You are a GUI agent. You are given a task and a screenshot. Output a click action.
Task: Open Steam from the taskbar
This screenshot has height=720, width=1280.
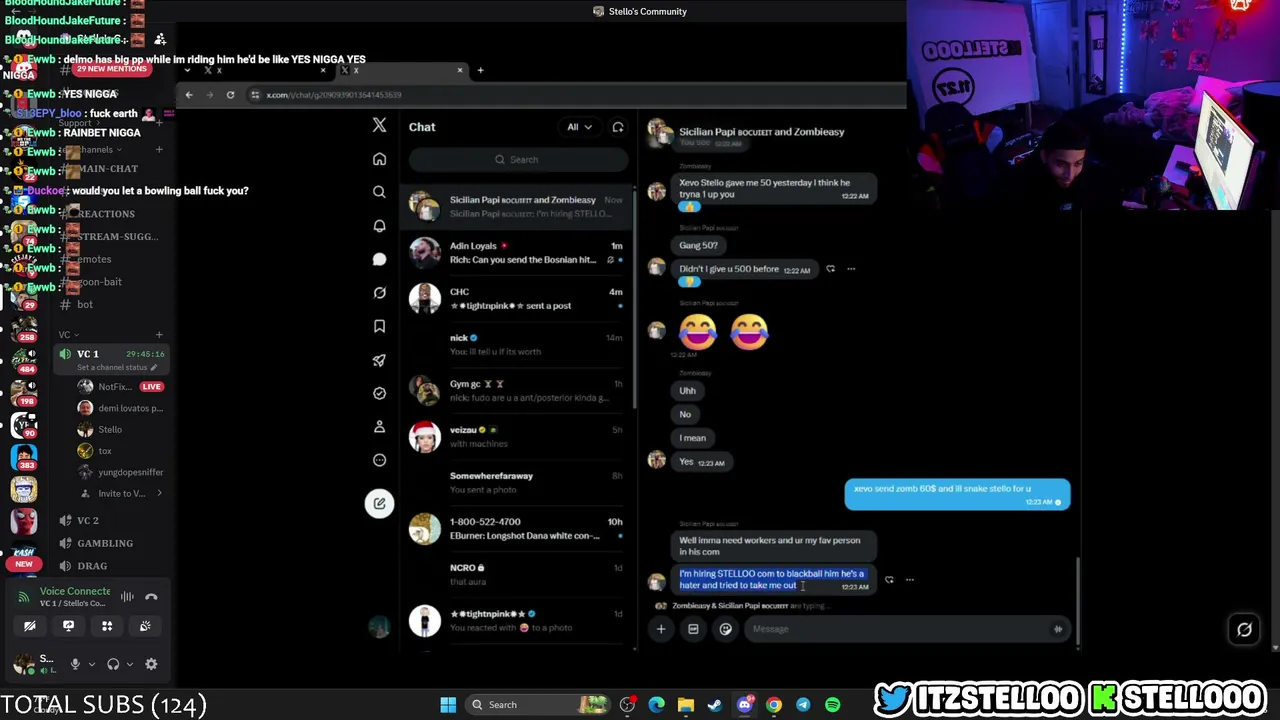(714, 705)
